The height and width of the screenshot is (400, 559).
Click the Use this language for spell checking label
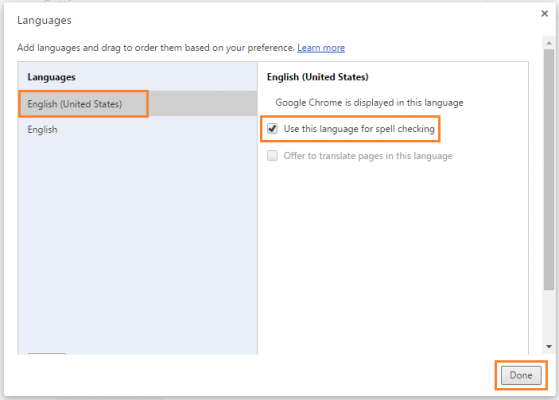click(x=359, y=129)
